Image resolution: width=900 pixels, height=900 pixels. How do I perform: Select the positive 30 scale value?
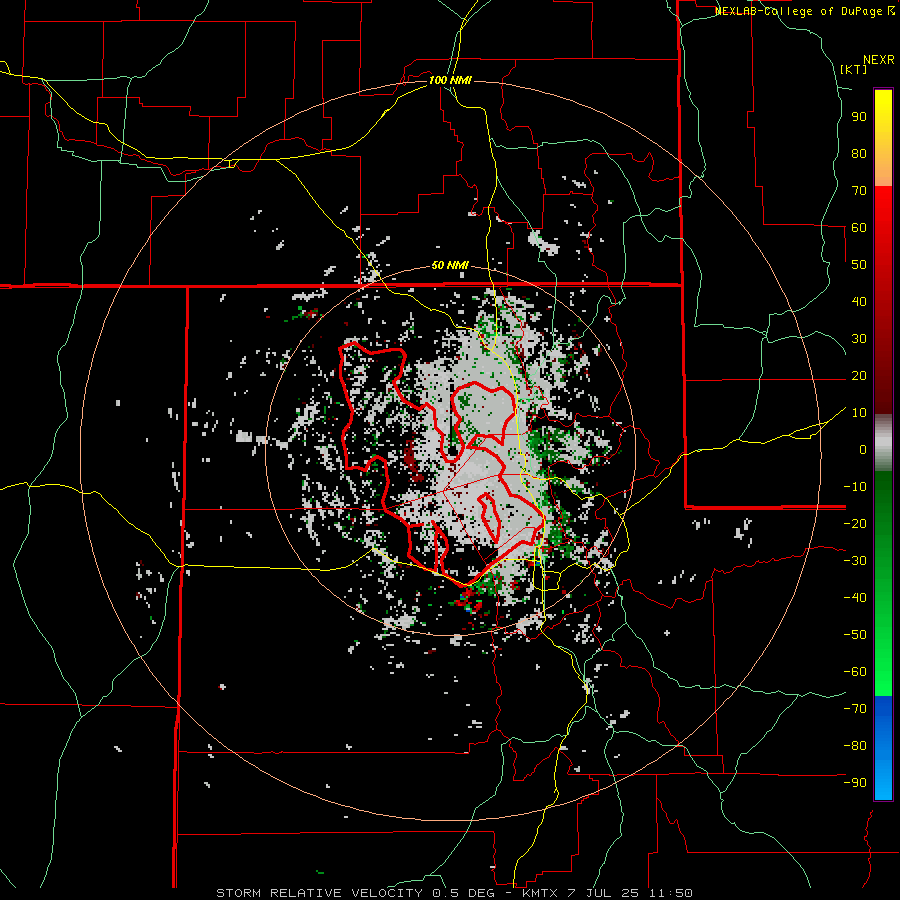tap(859, 339)
